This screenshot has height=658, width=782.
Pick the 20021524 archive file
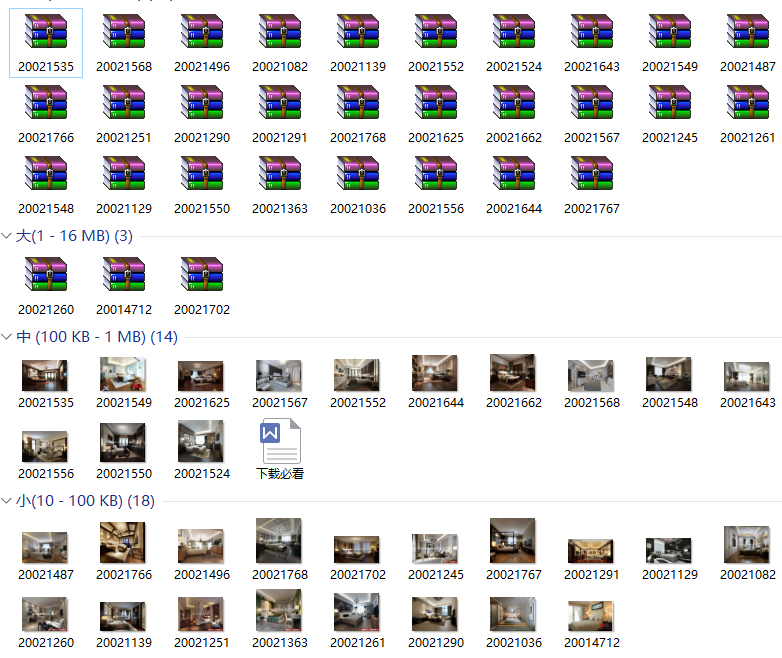514,31
